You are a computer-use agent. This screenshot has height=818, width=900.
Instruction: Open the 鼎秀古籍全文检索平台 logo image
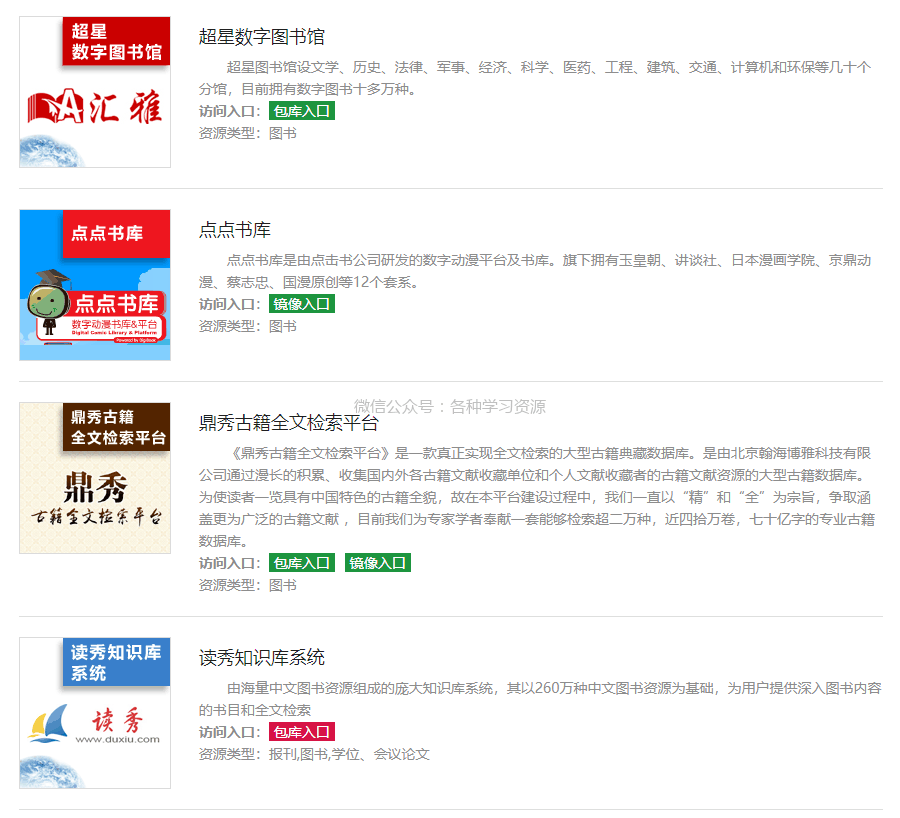(94, 477)
